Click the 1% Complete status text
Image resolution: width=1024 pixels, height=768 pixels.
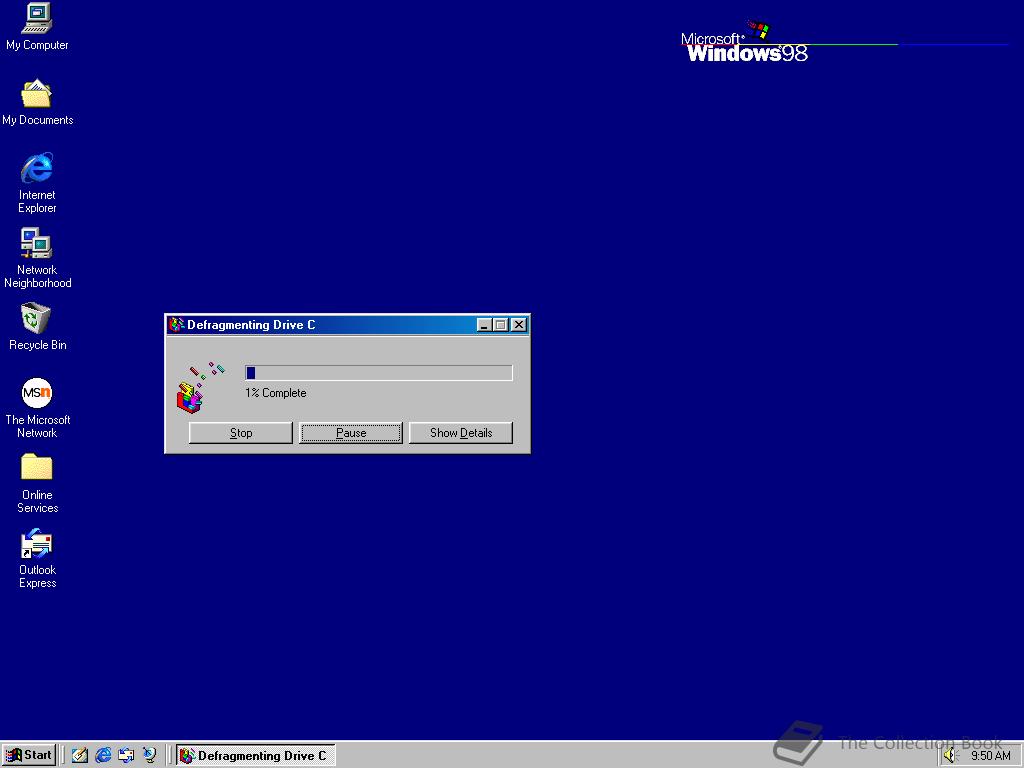point(276,393)
